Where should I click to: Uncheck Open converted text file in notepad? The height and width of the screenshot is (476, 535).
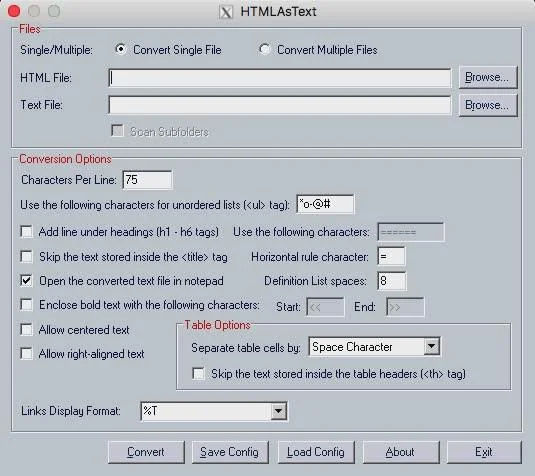click(27, 281)
